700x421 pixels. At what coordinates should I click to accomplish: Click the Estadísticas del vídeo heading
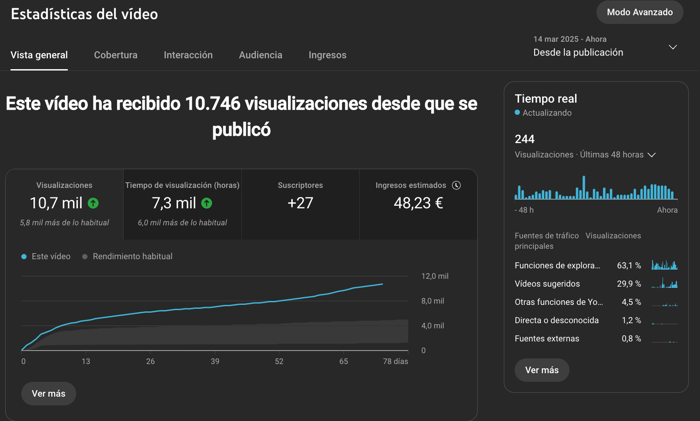coord(84,14)
